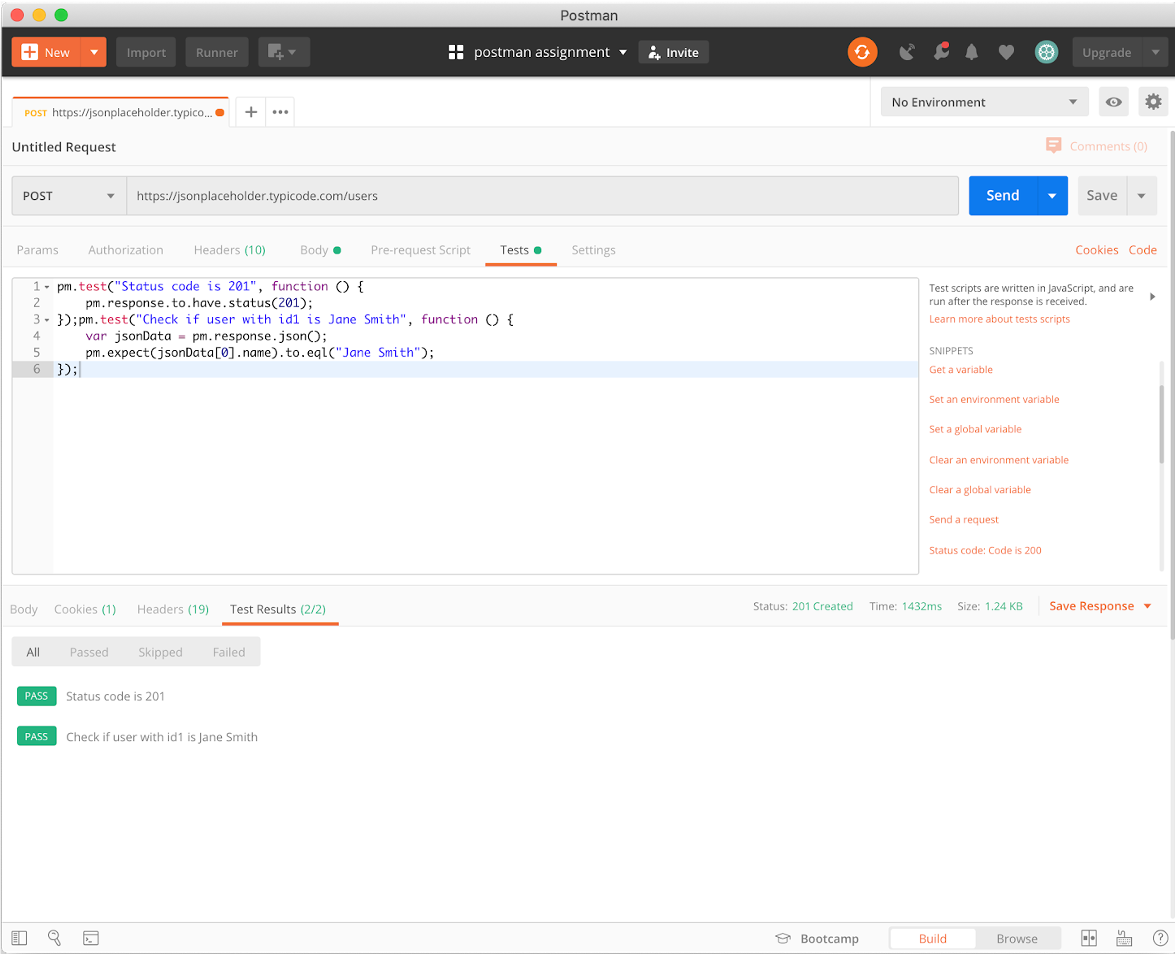Click the request URL input field
Viewport: 1175px width, 954px height.
pos(543,196)
